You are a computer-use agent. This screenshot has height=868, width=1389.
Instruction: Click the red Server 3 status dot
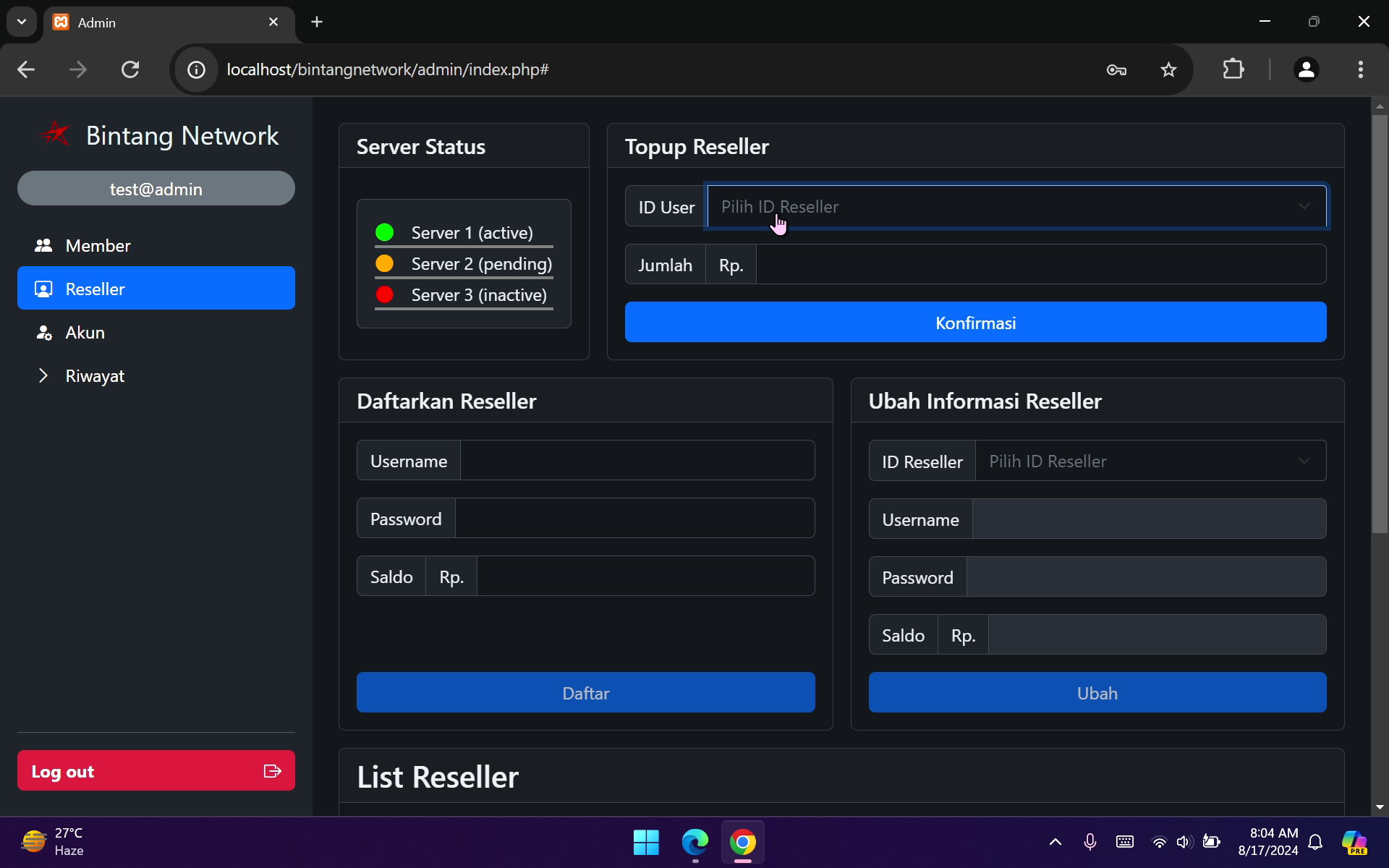click(385, 294)
